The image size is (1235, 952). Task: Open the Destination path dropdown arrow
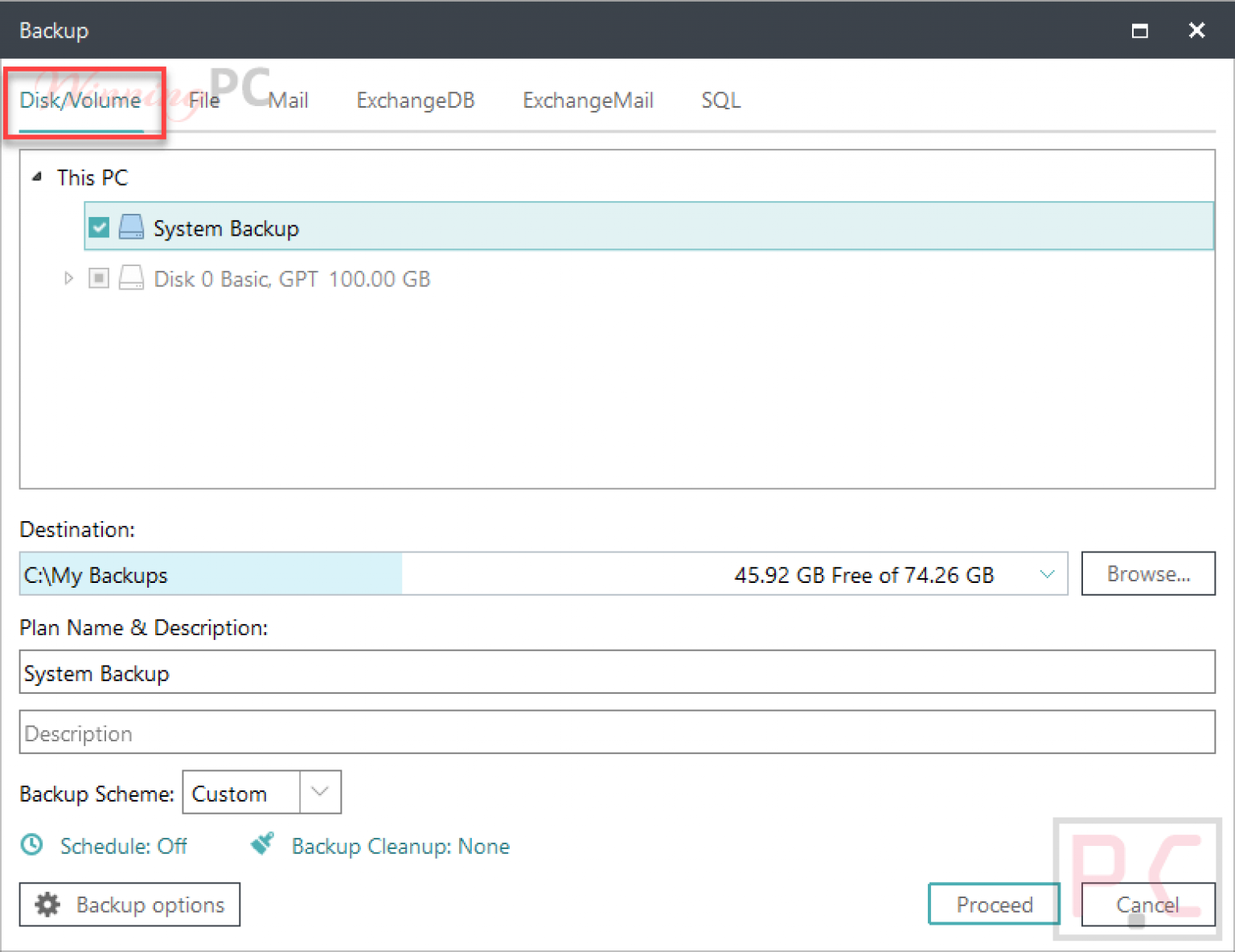1047,574
